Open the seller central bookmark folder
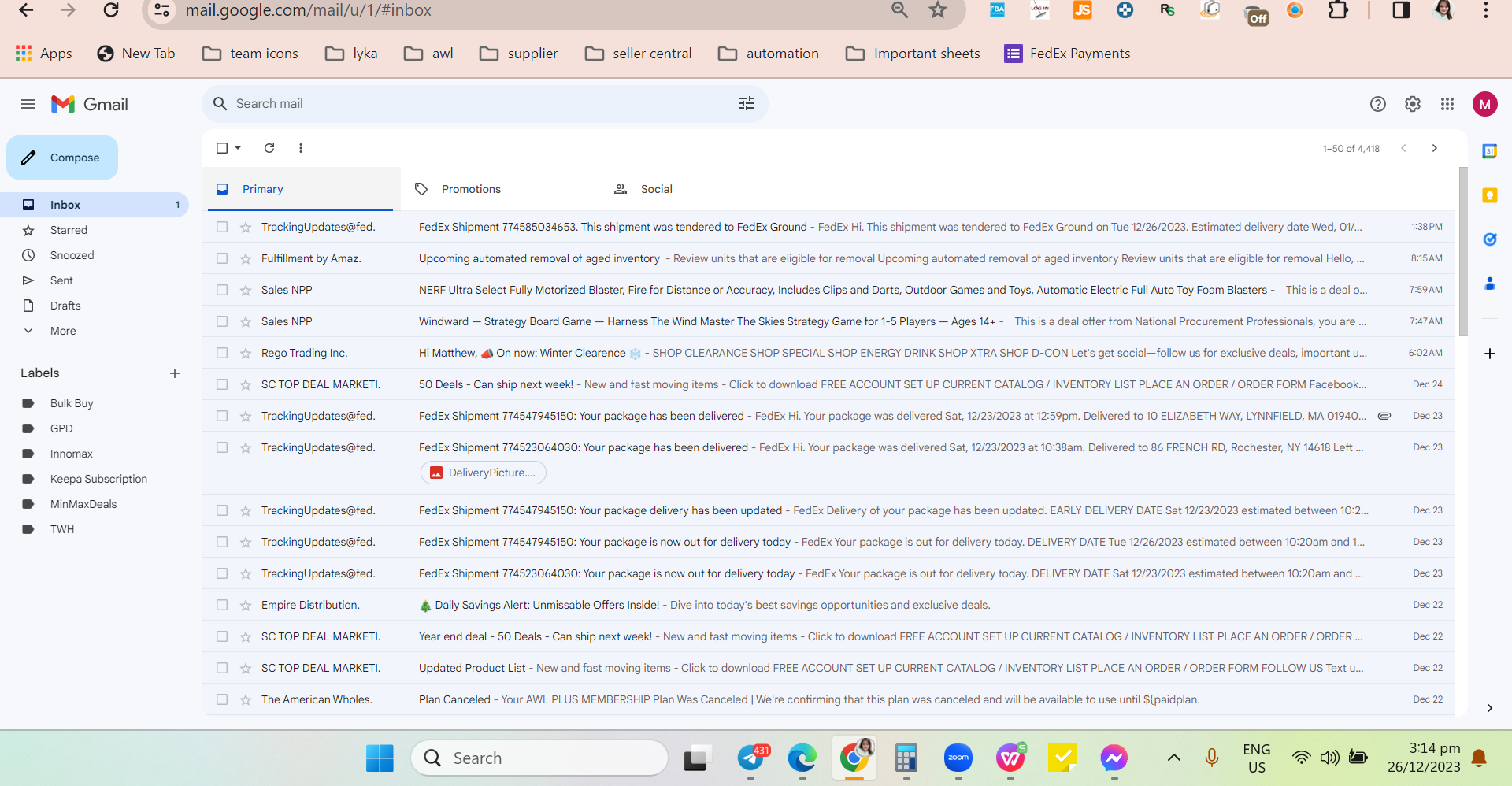1512x786 pixels. (x=639, y=54)
